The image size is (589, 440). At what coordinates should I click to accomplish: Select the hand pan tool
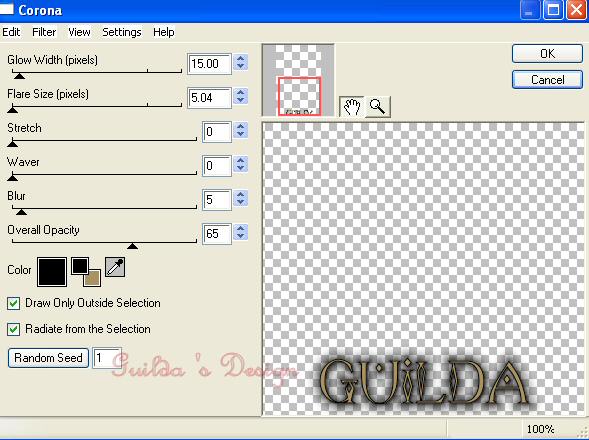[x=351, y=107]
